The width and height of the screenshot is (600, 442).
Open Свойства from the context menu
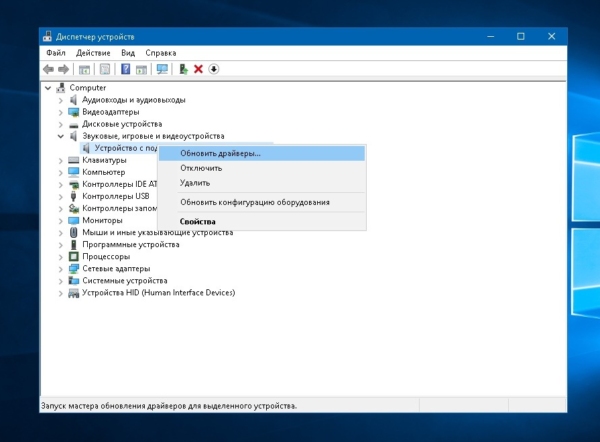pos(197,221)
